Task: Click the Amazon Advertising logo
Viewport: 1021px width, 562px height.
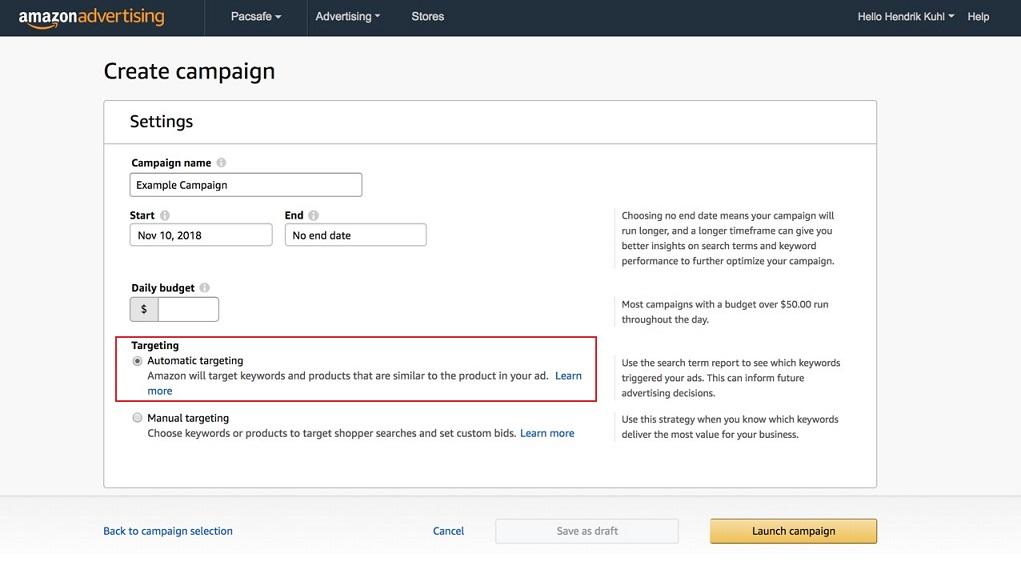Action: click(x=91, y=17)
